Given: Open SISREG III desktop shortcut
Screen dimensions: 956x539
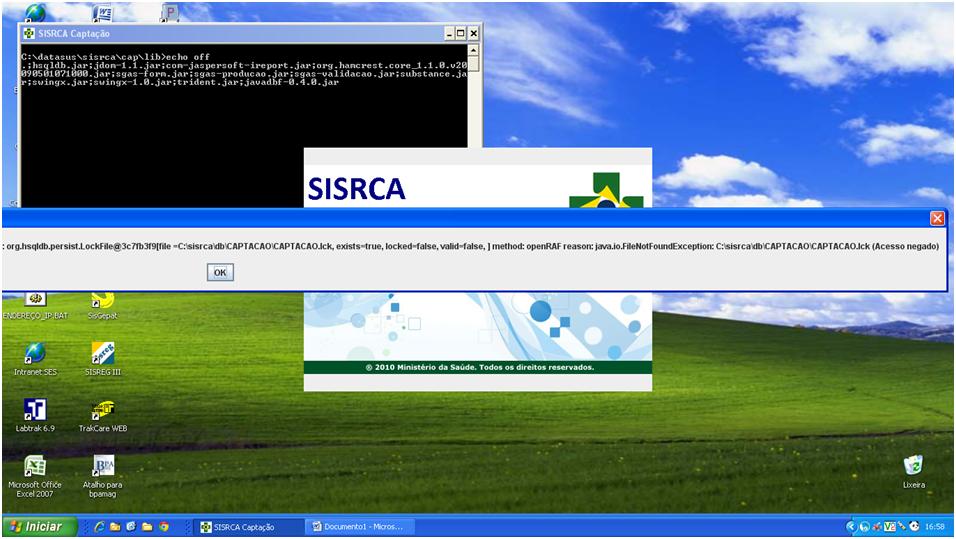Looking at the screenshot, I should (x=102, y=359).
